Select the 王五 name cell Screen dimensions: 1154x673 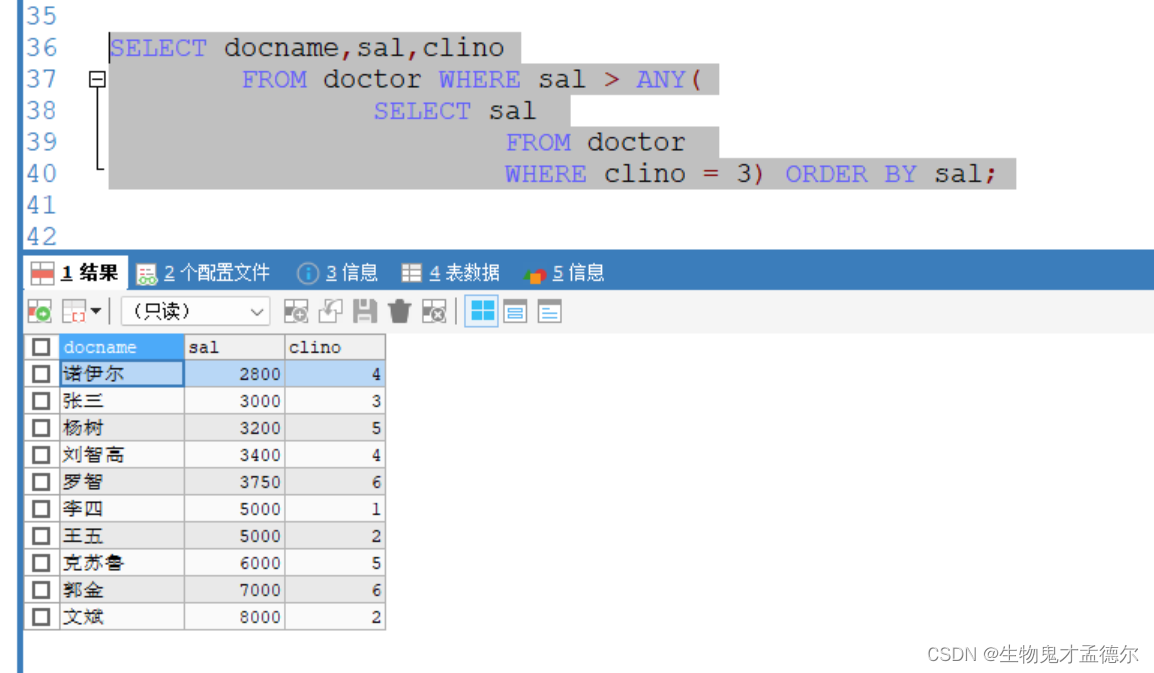pyautogui.click(x=121, y=536)
